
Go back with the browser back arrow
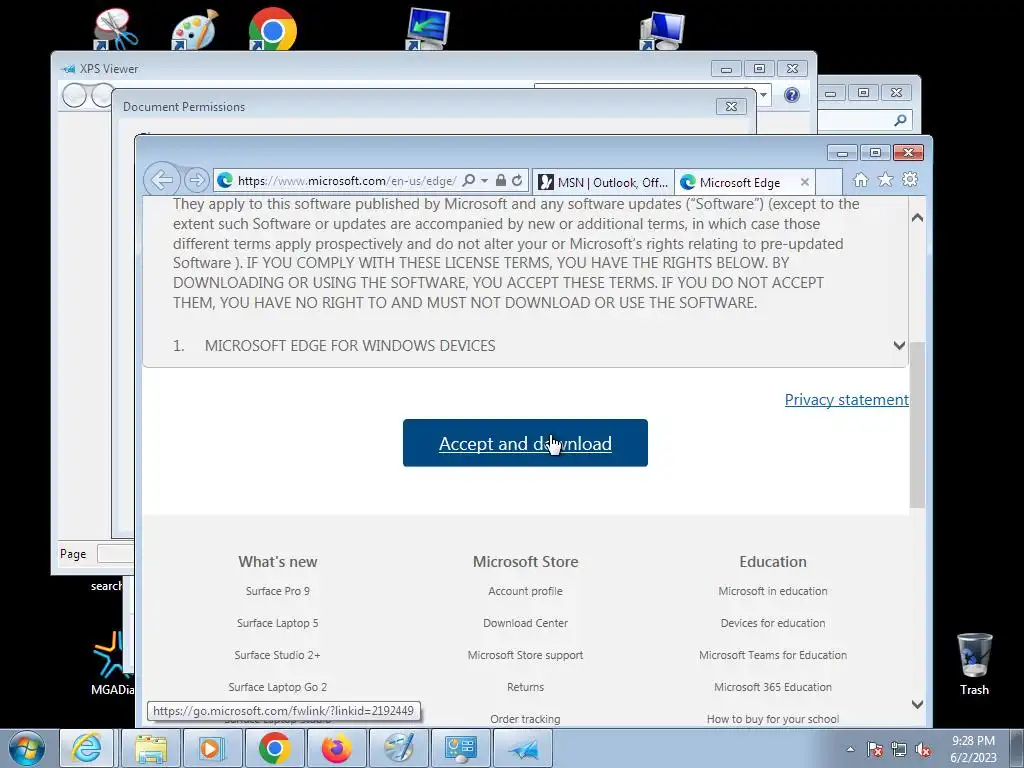point(161,179)
